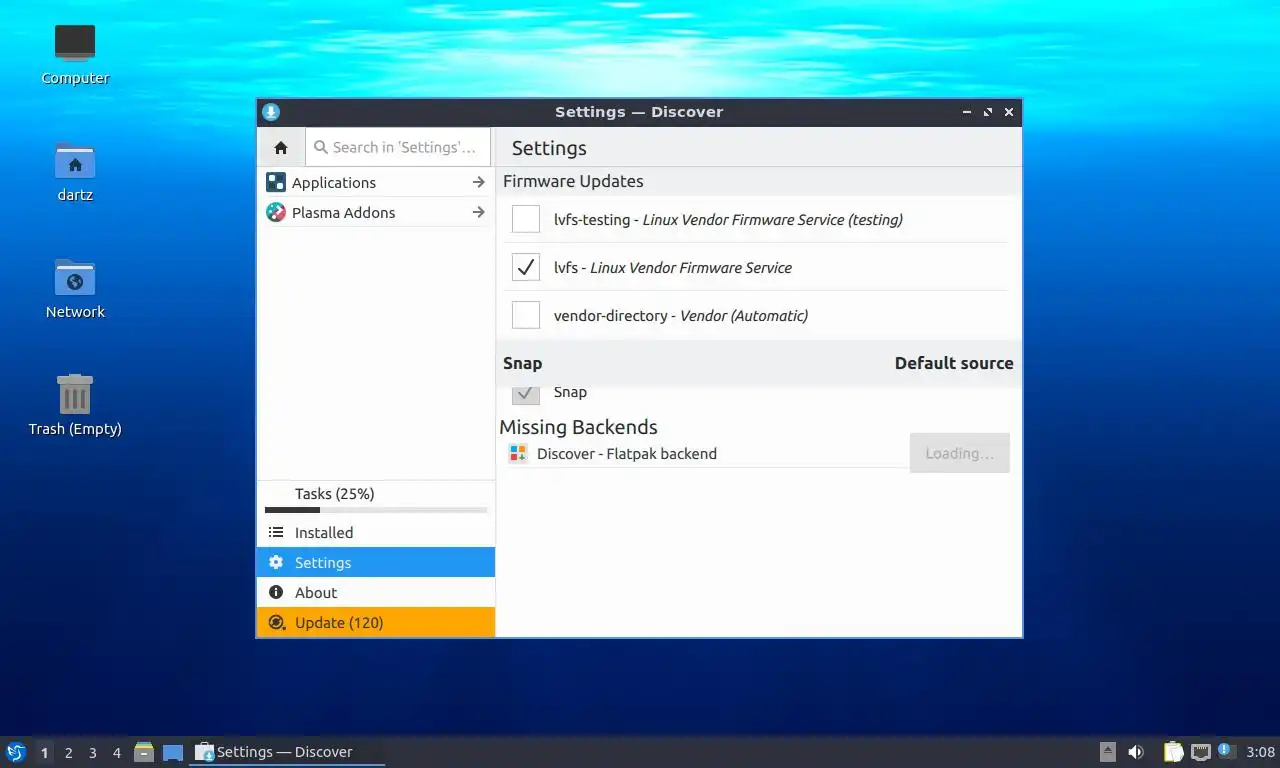
Task: Click the Snap Default source header
Action: pyautogui.click(x=758, y=363)
